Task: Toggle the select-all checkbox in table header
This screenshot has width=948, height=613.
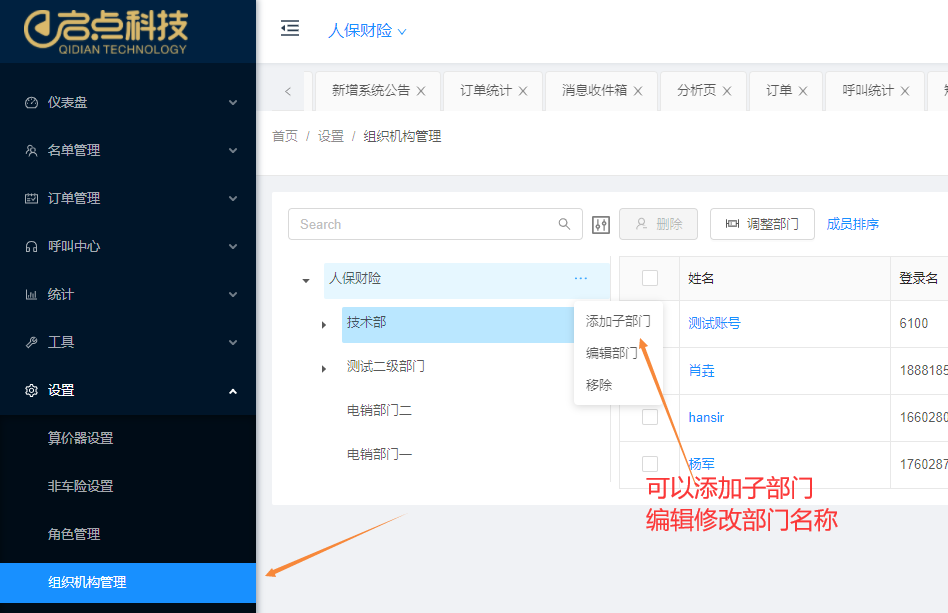Action: click(x=650, y=278)
